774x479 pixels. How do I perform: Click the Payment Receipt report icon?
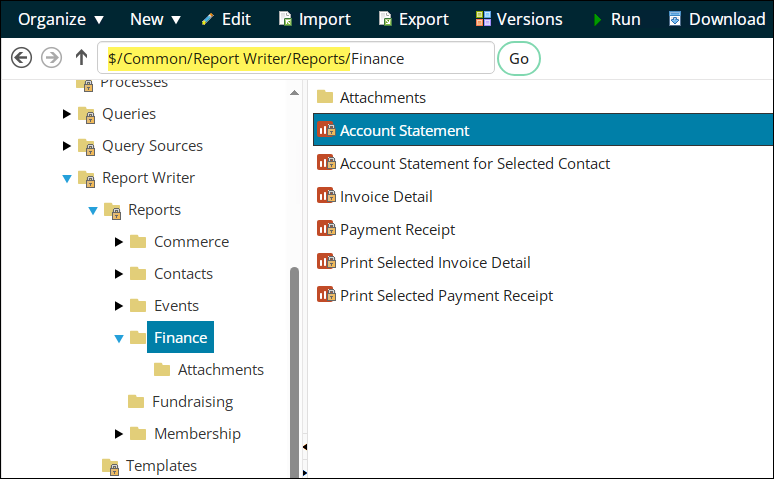[326, 229]
